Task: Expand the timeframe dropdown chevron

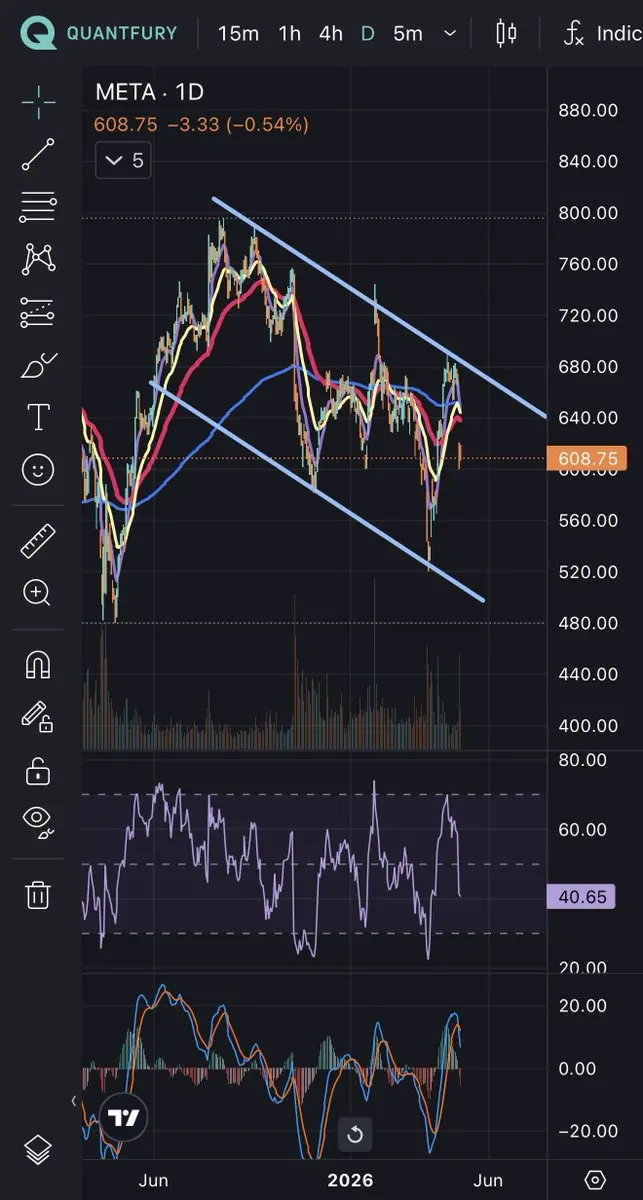Action: pos(451,34)
